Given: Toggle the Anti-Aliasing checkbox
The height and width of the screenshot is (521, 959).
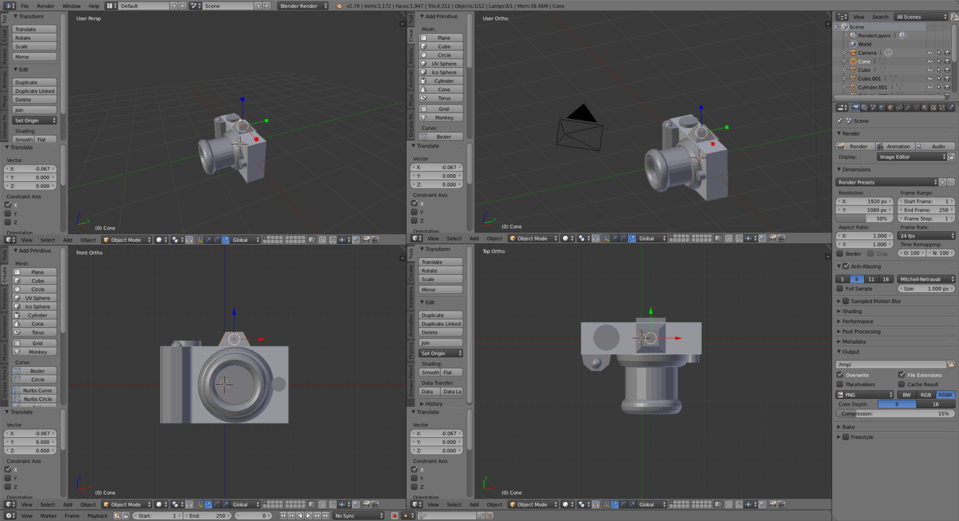Looking at the screenshot, I should 846,266.
